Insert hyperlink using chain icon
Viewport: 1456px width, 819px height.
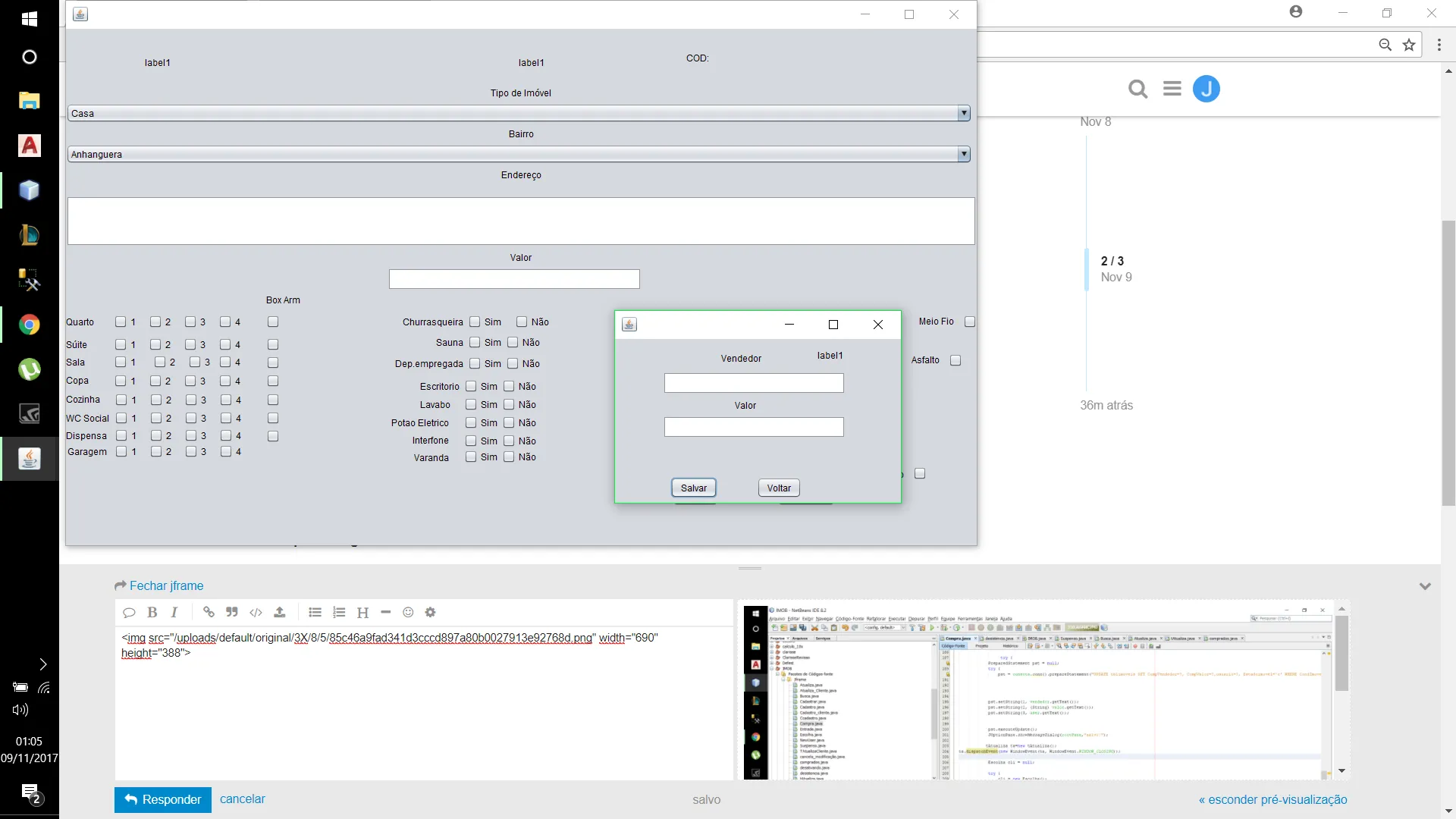point(209,613)
